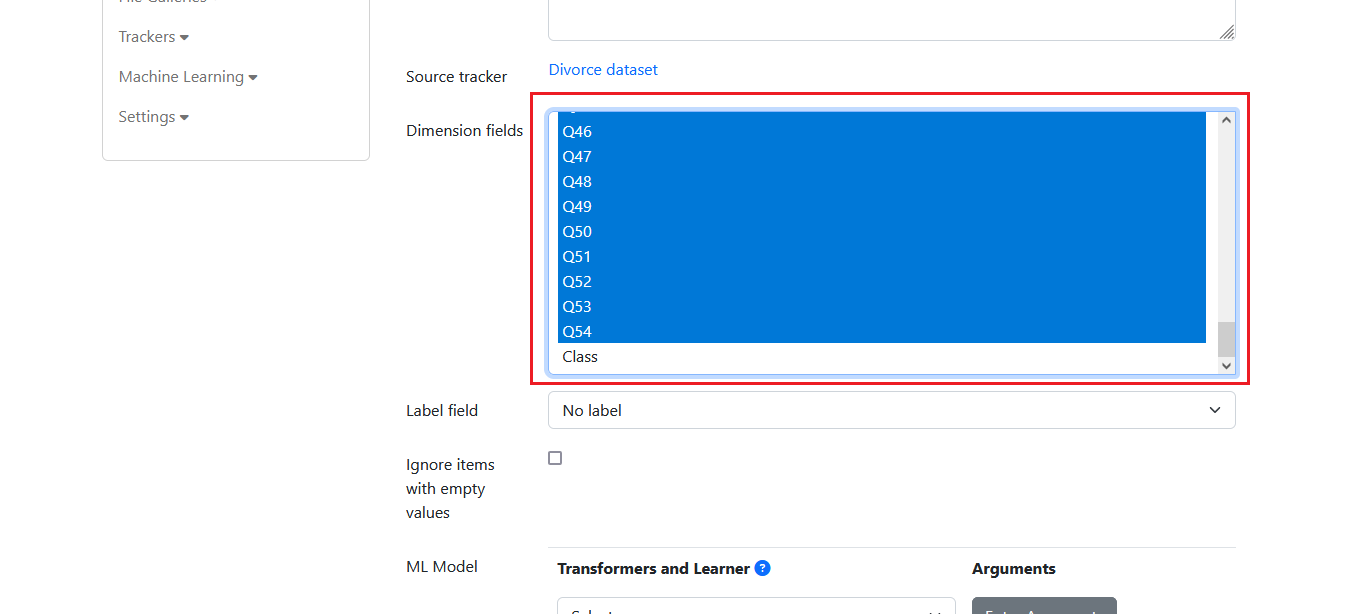Image resolution: width=1349 pixels, height=614 pixels.
Task: Open the Label field dropdown showing No label
Action: [x=891, y=410]
